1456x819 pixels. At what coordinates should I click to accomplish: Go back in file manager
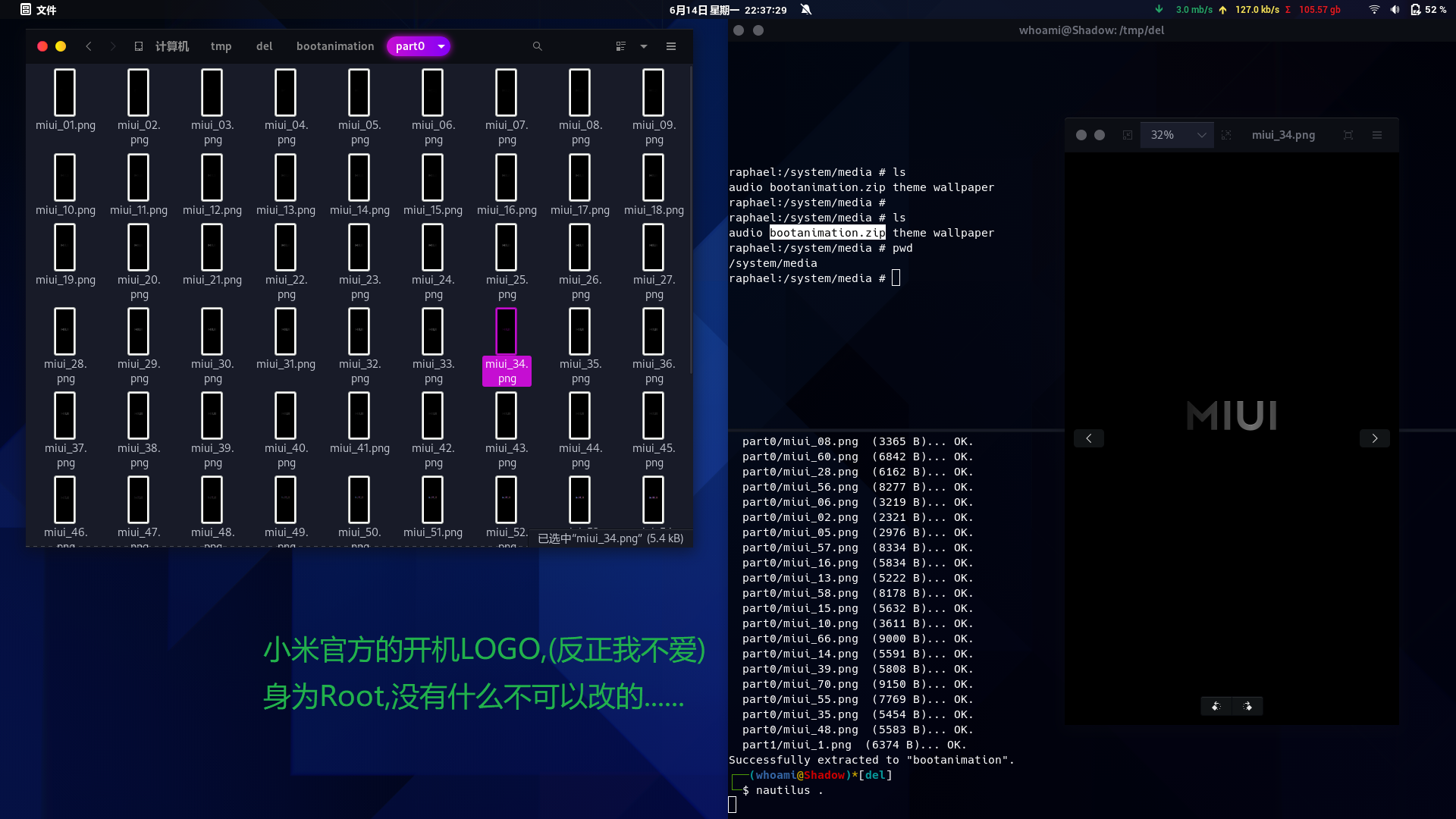(x=89, y=46)
